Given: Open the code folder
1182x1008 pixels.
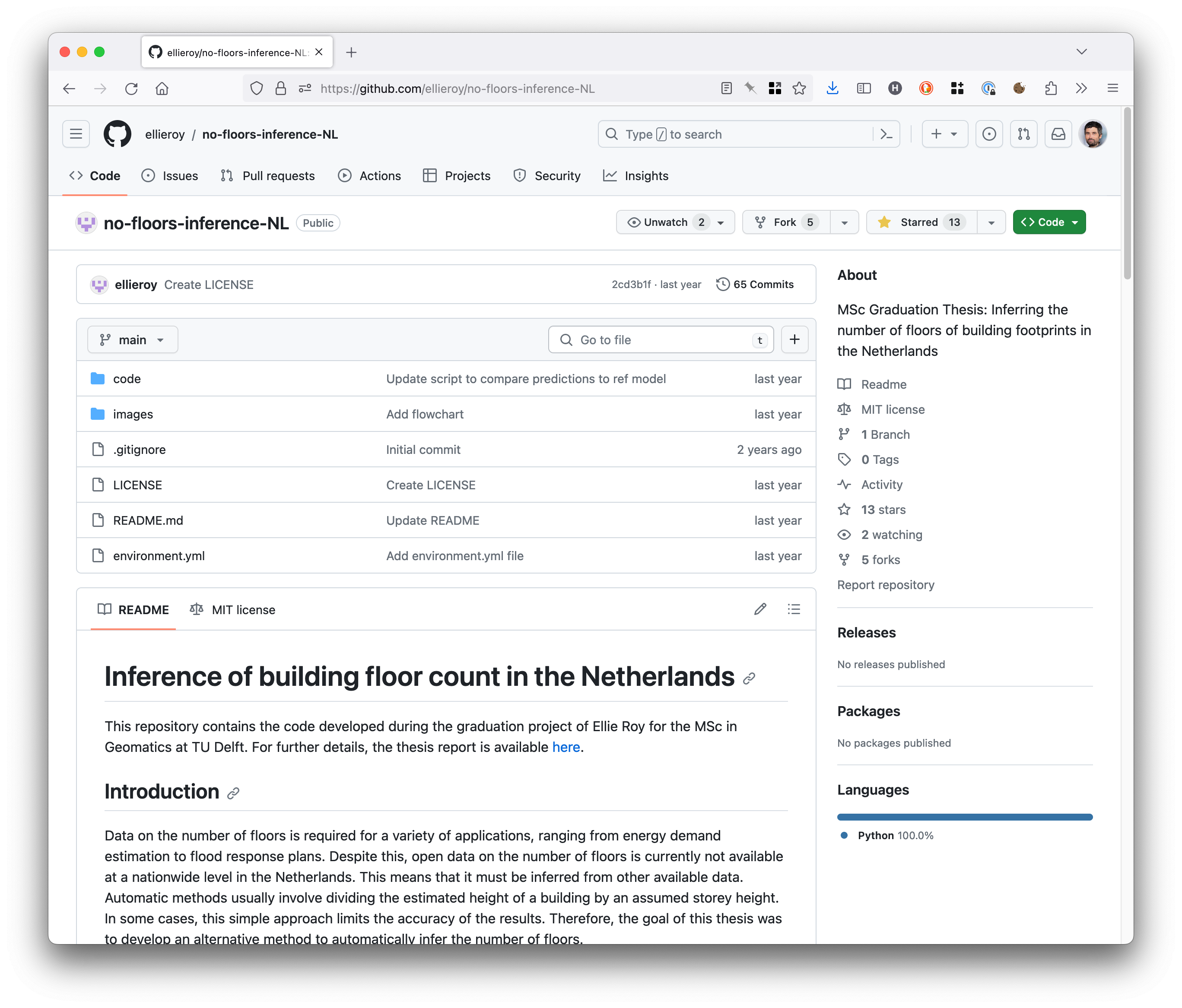Looking at the screenshot, I should pyautogui.click(x=127, y=379).
